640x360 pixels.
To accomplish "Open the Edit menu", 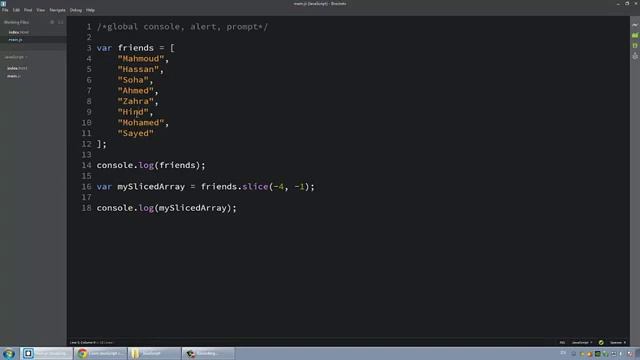I will (16, 10).
